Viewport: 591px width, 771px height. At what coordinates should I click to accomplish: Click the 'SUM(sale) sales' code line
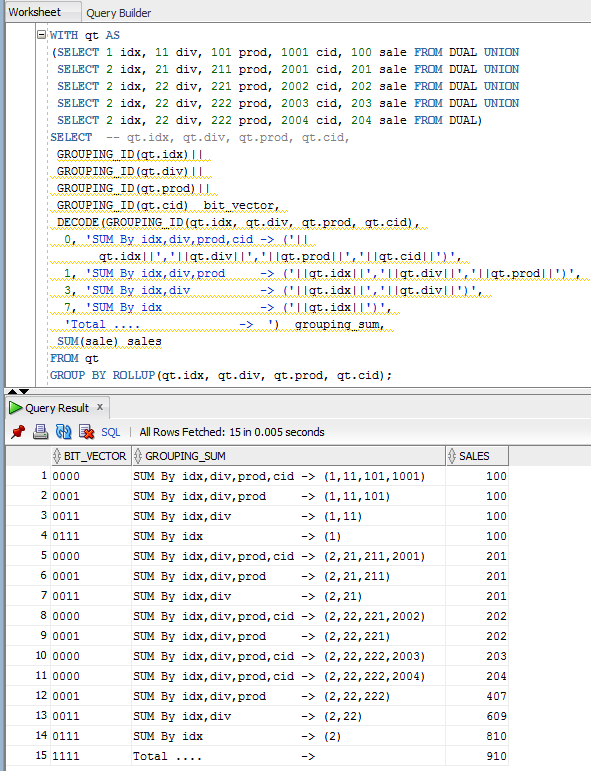point(109,341)
